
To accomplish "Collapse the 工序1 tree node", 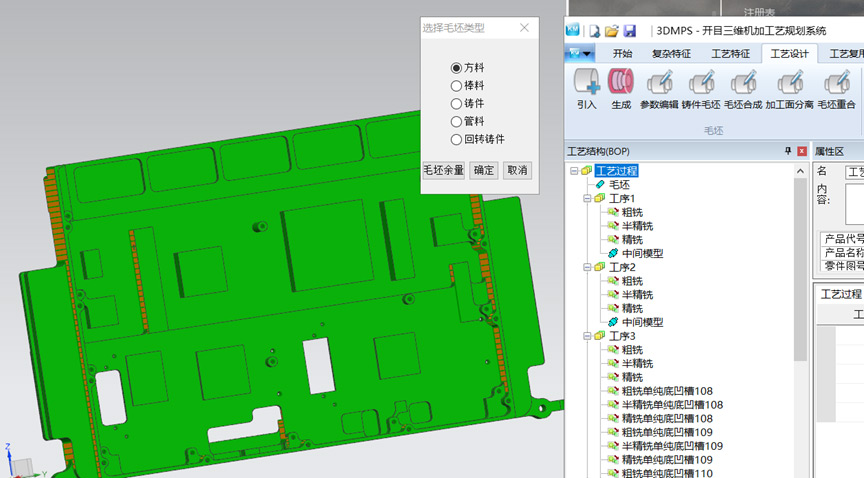I will [587, 199].
